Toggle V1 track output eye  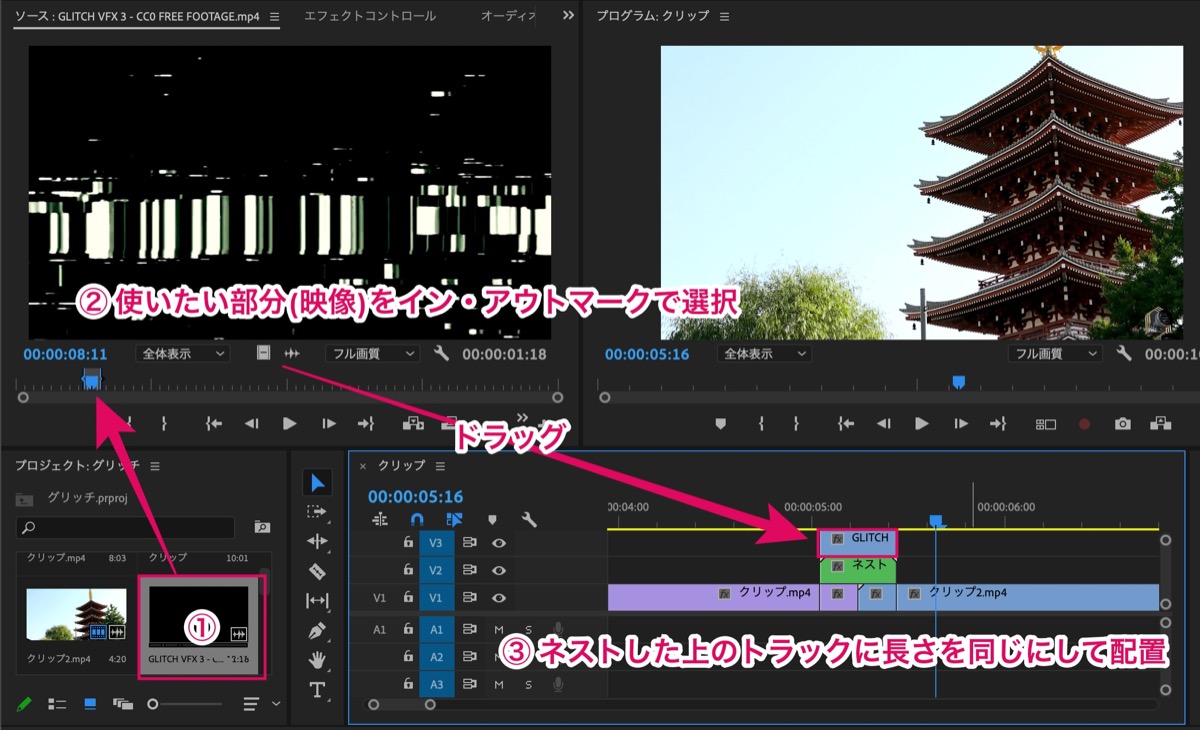tap(498, 598)
